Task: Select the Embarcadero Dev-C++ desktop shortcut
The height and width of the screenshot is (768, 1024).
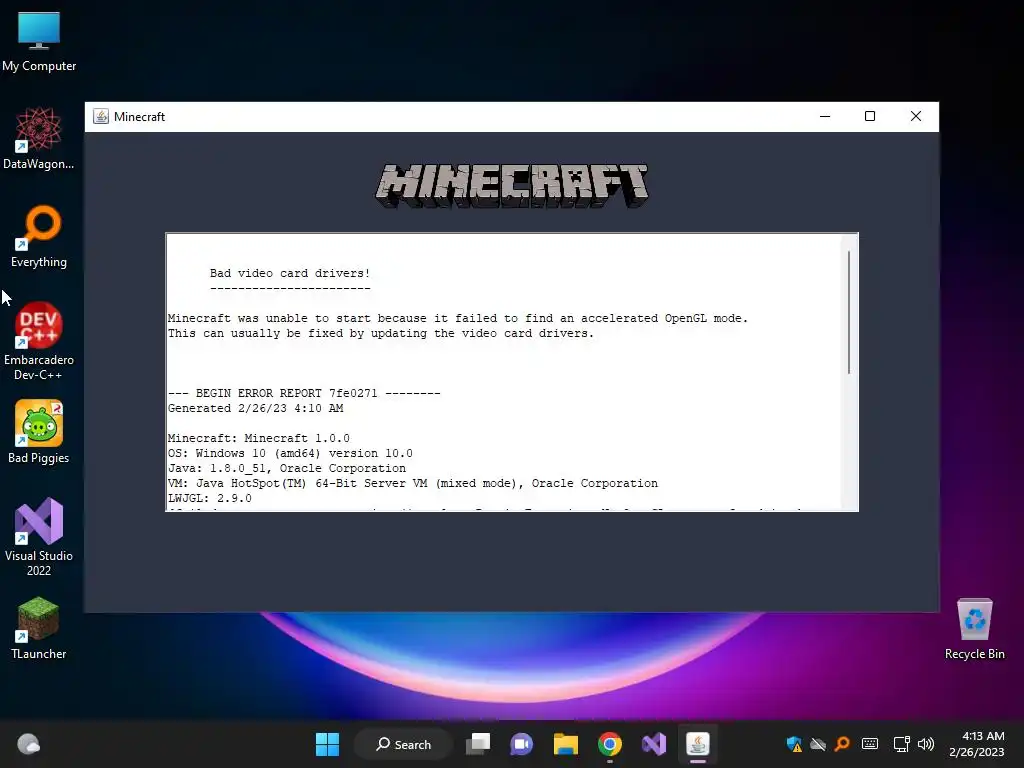Action: tap(39, 341)
